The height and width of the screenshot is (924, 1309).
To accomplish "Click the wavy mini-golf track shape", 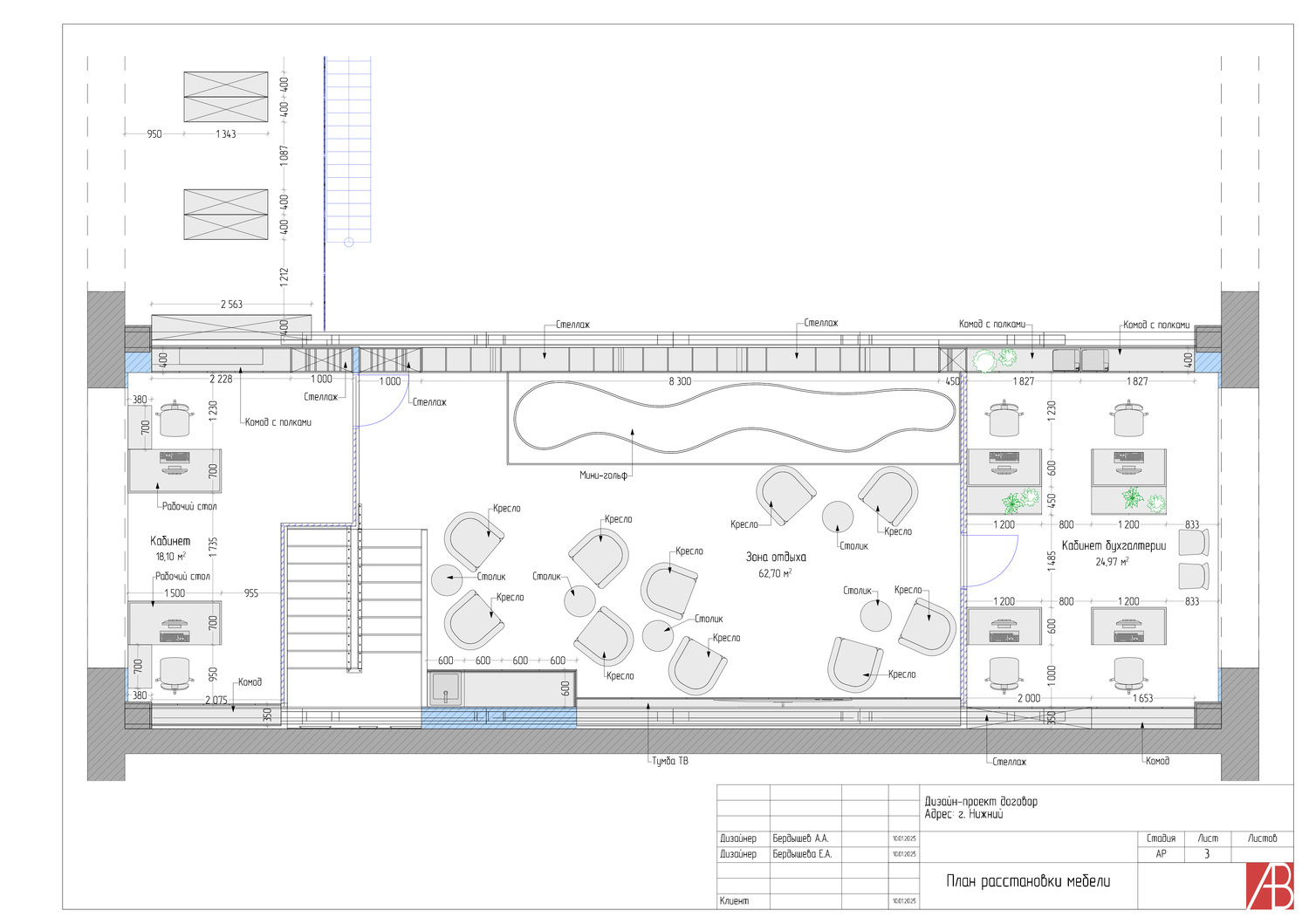I will [733, 417].
